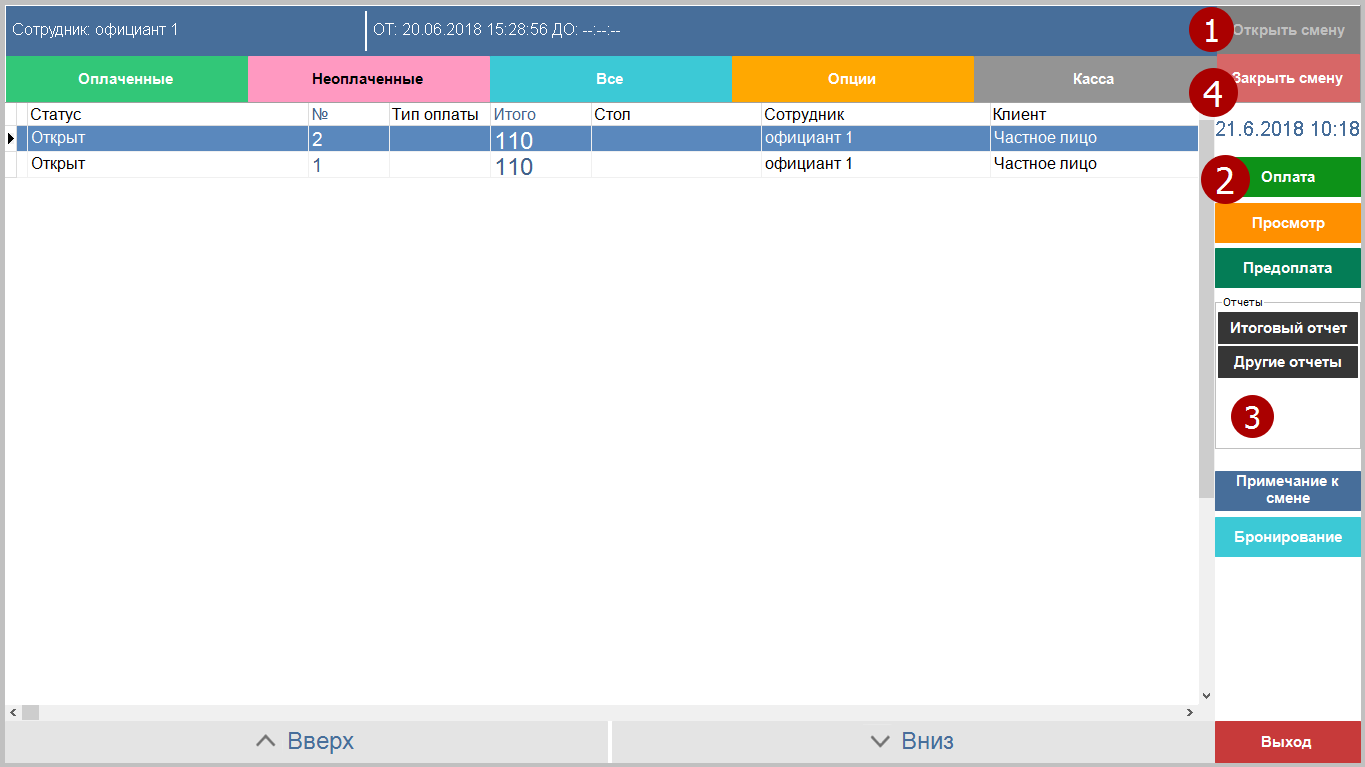
Task: Switch to the Неоплаченные tab
Action: (367, 79)
